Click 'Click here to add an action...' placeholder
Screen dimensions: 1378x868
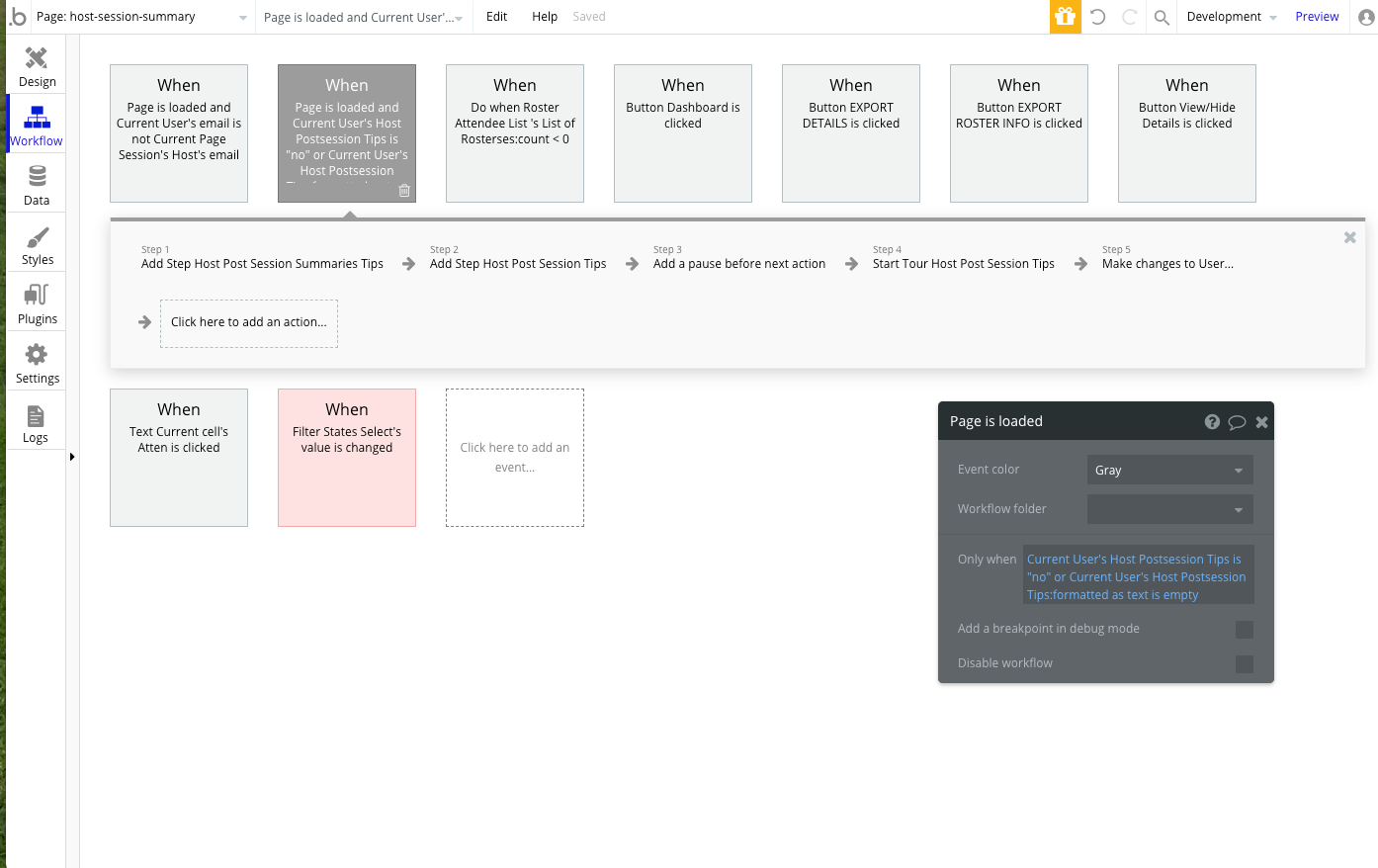pyautogui.click(x=248, y=322)
